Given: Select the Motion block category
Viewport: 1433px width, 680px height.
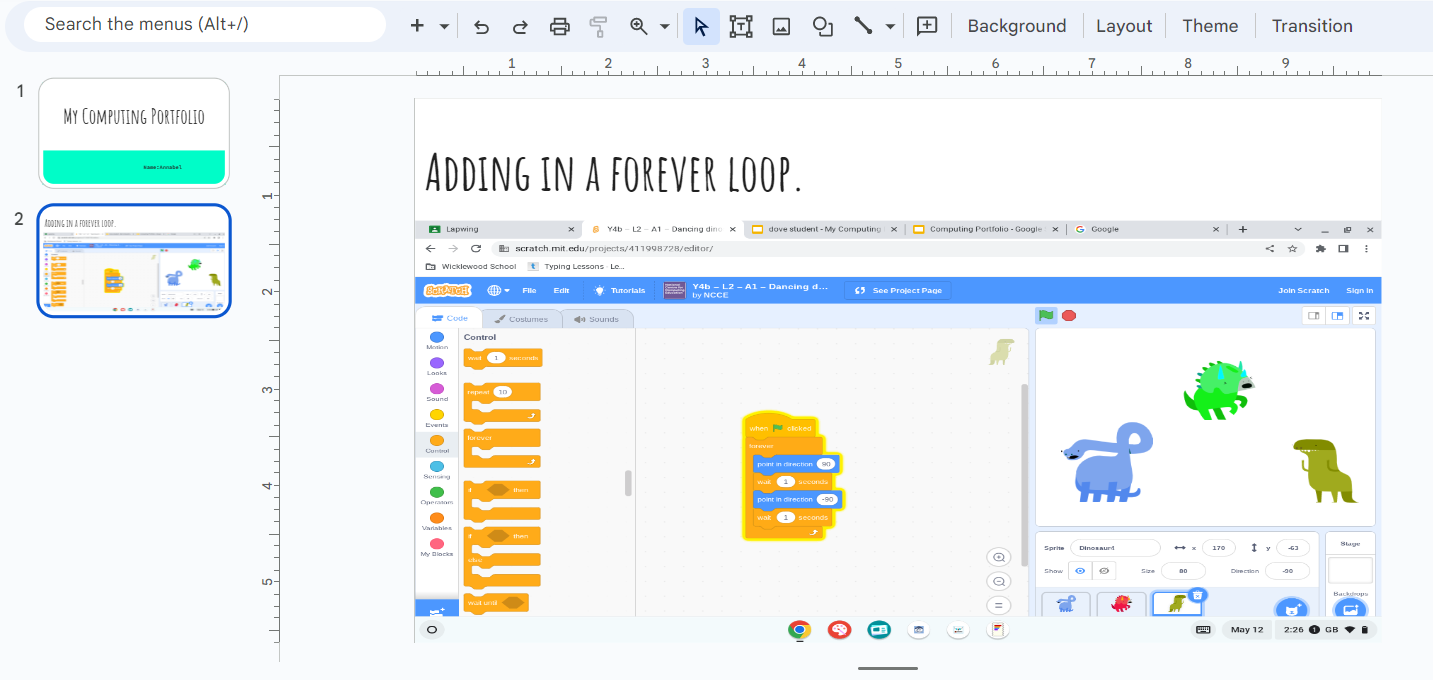Looking at the screenshot, I should pyautogui.click(x=437, y=341).
